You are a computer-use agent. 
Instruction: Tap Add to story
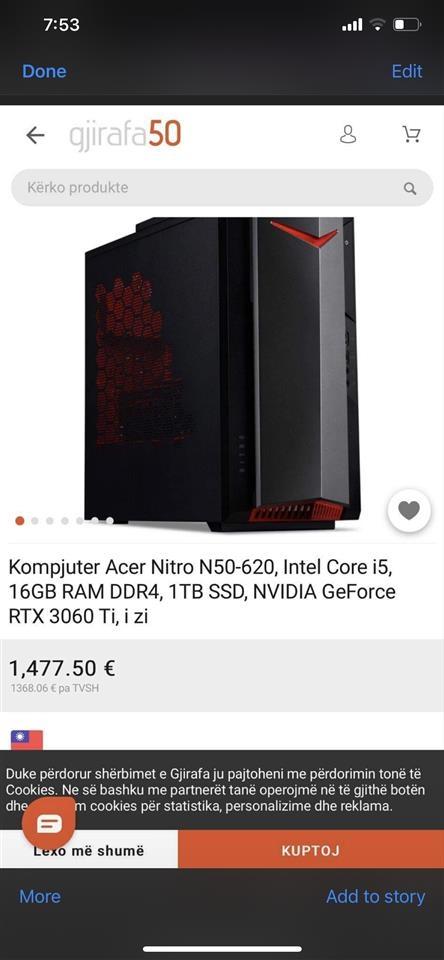(375, 896)
